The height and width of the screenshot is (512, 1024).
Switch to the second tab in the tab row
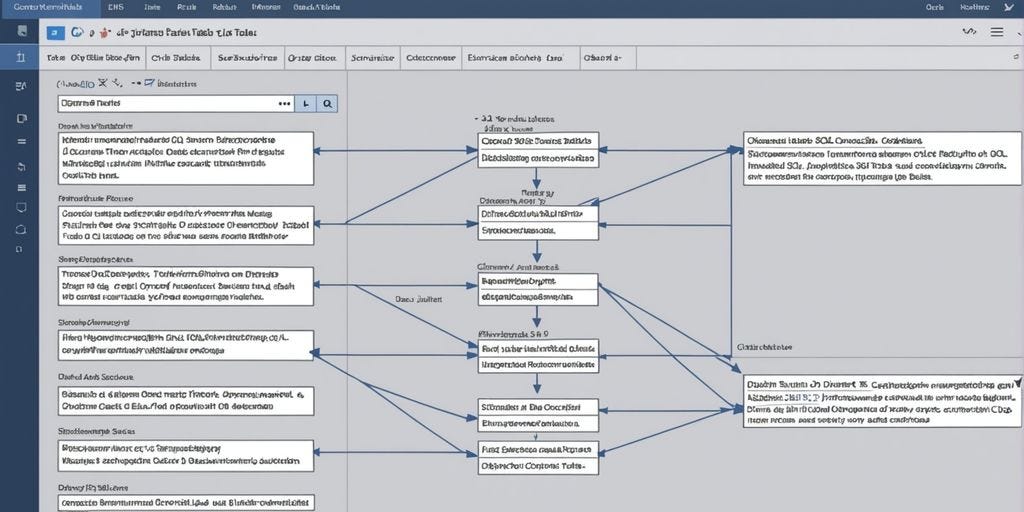click(x=176, y=57)
